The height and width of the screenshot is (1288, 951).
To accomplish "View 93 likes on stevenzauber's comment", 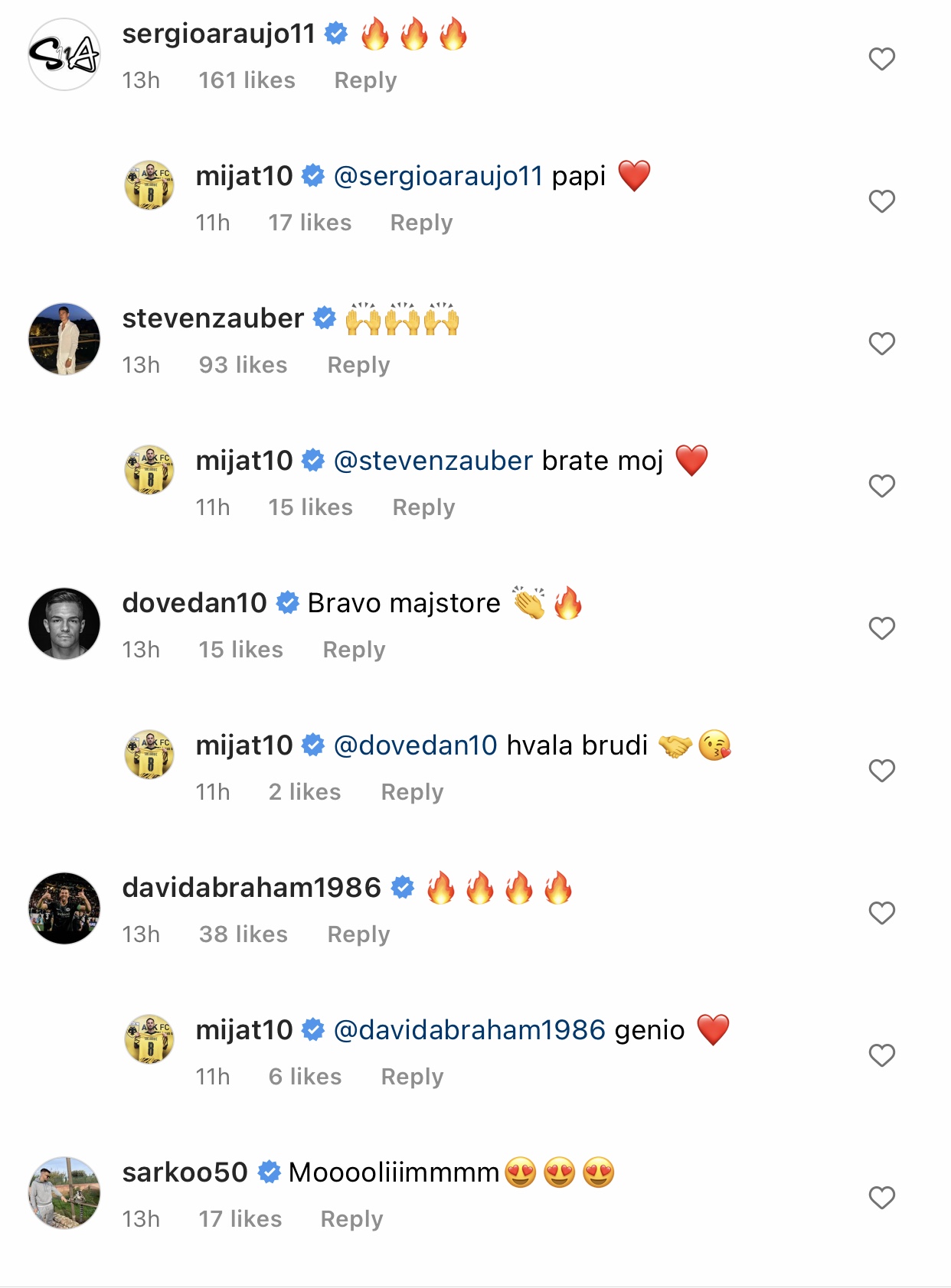I will [x=243, y=365].
